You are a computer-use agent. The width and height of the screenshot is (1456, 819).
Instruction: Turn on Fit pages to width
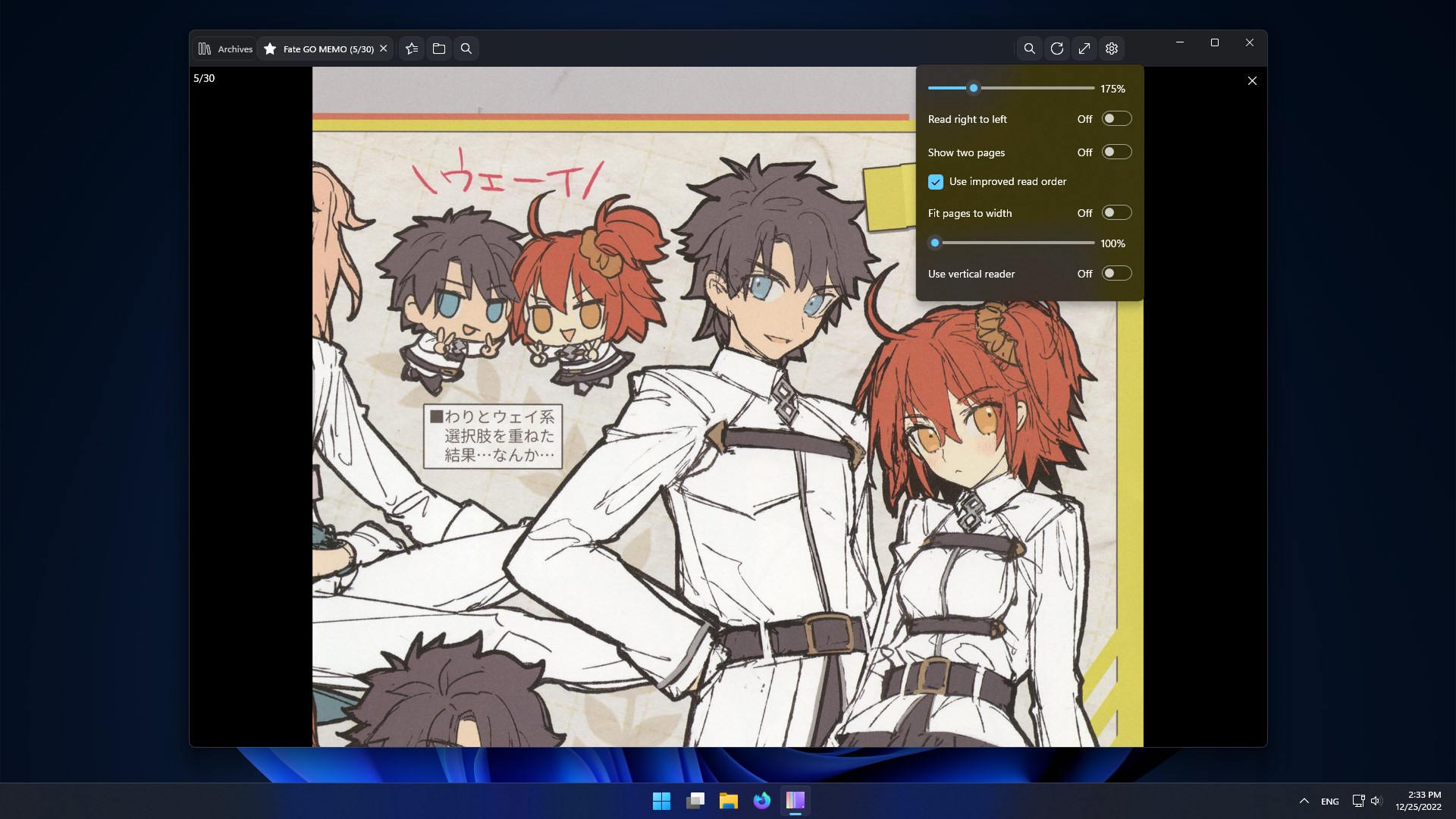[x=1116, y=213]
